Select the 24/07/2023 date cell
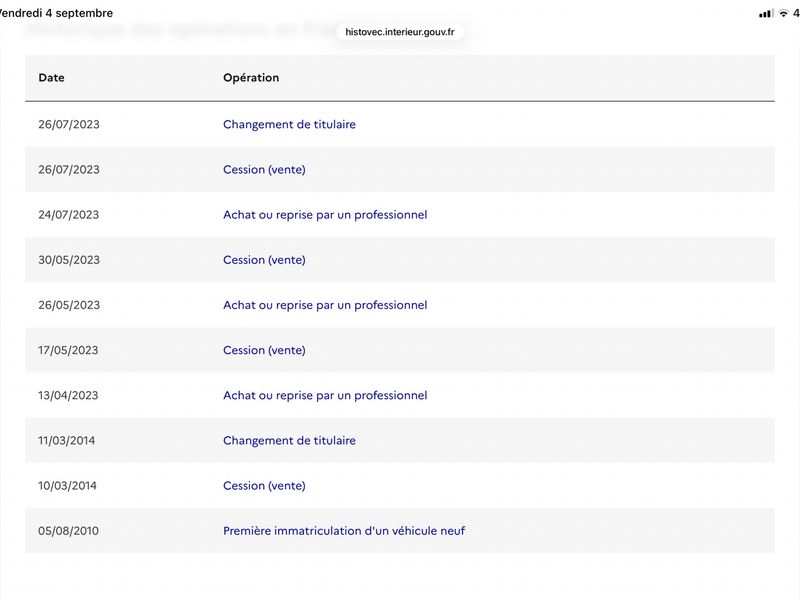Screen dimensions: 800x600 tap(68, 215)
